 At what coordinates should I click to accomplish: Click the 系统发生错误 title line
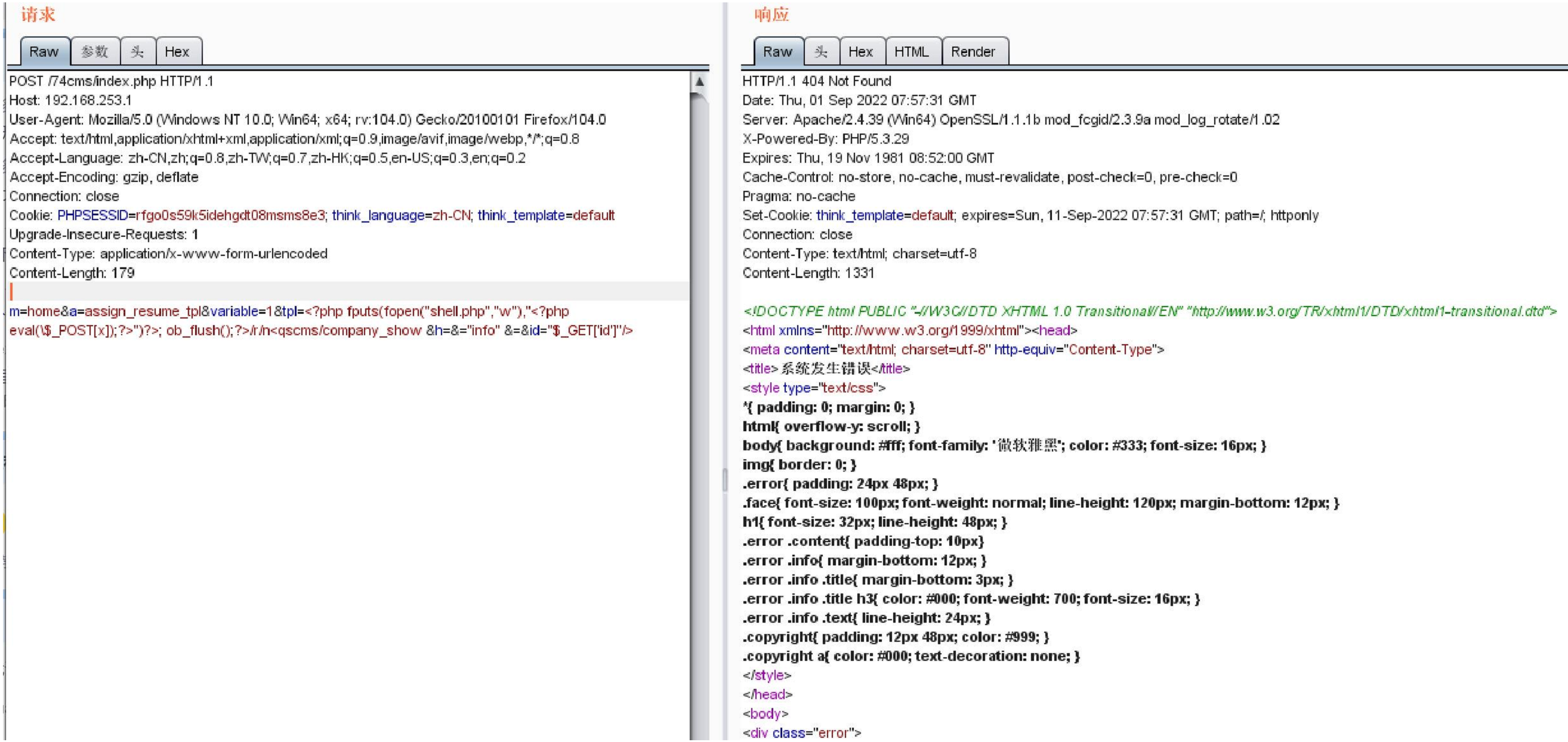click(826, 369)
